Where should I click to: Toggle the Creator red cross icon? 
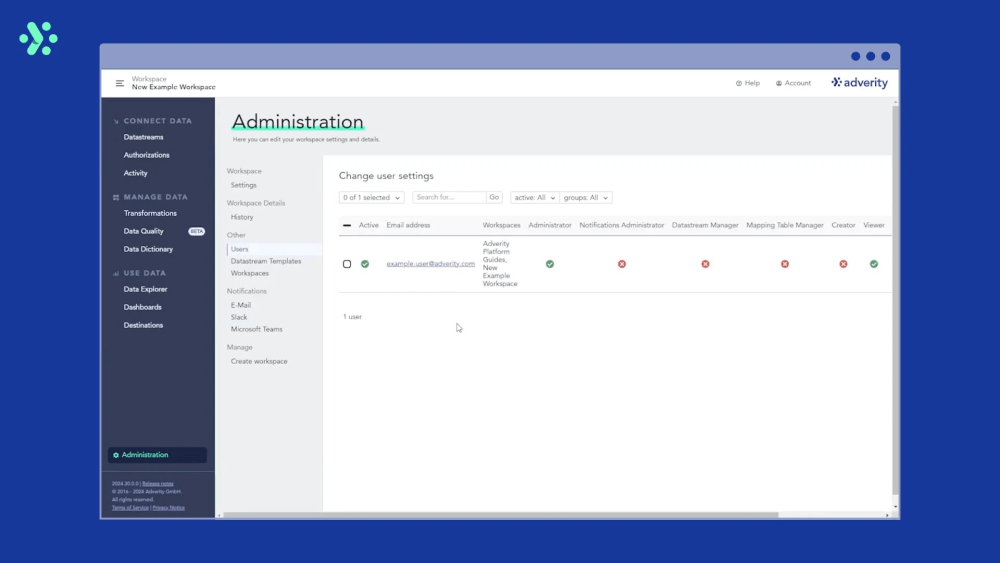click(843, 264)
